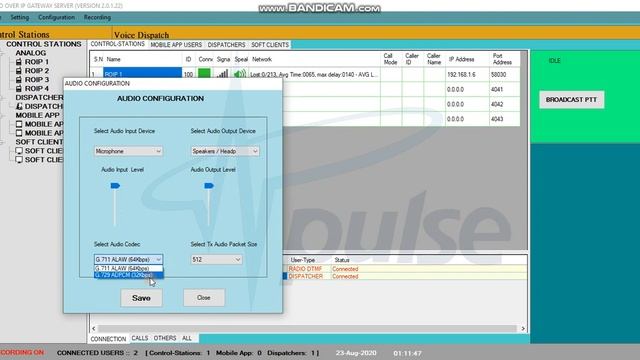Close the Audio Configuration dialog
640x360 pixels.
[x=204, y=298]
